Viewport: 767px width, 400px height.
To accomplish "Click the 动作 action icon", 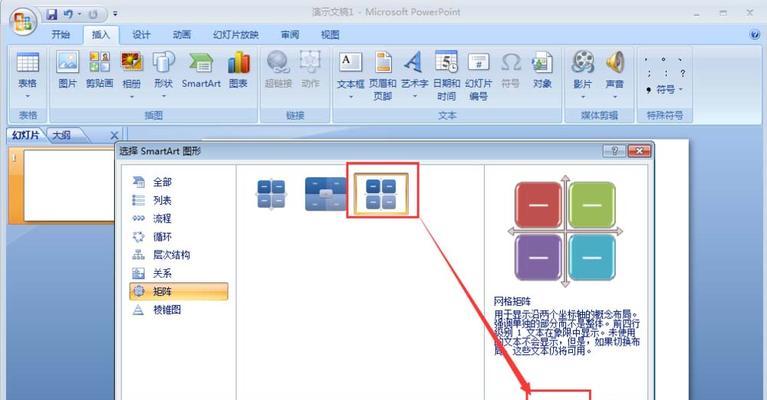I will pos(310,70).
